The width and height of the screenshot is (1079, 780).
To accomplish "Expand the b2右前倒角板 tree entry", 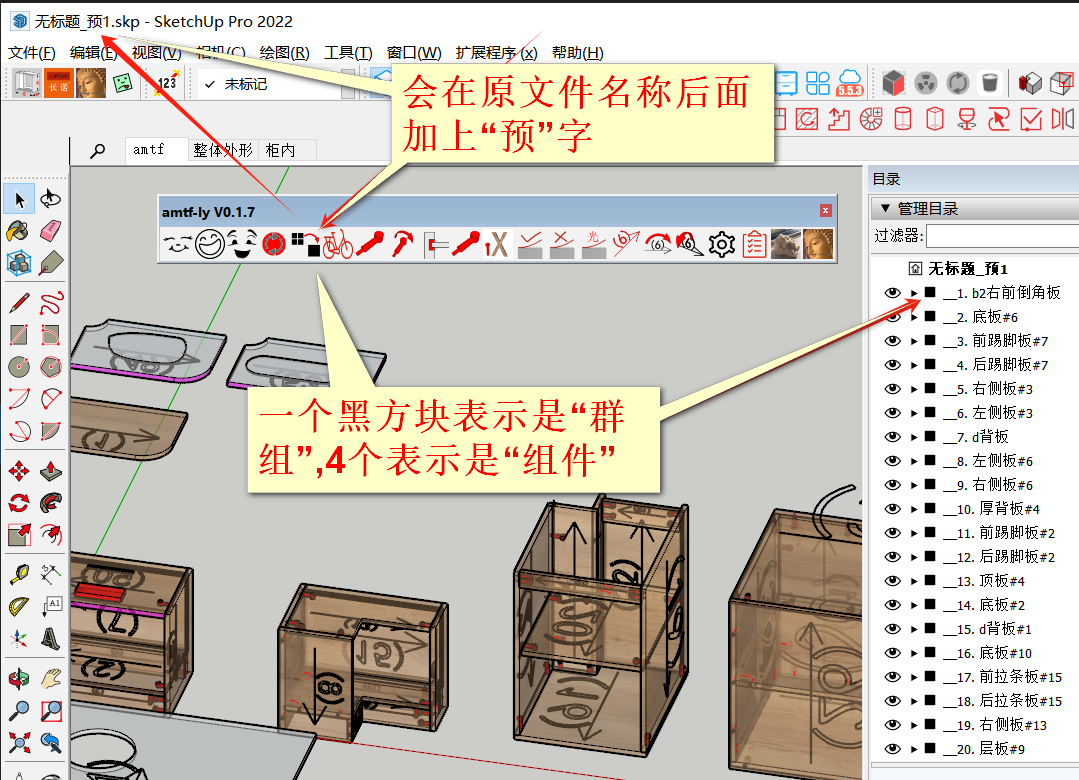I will [914, 293].
